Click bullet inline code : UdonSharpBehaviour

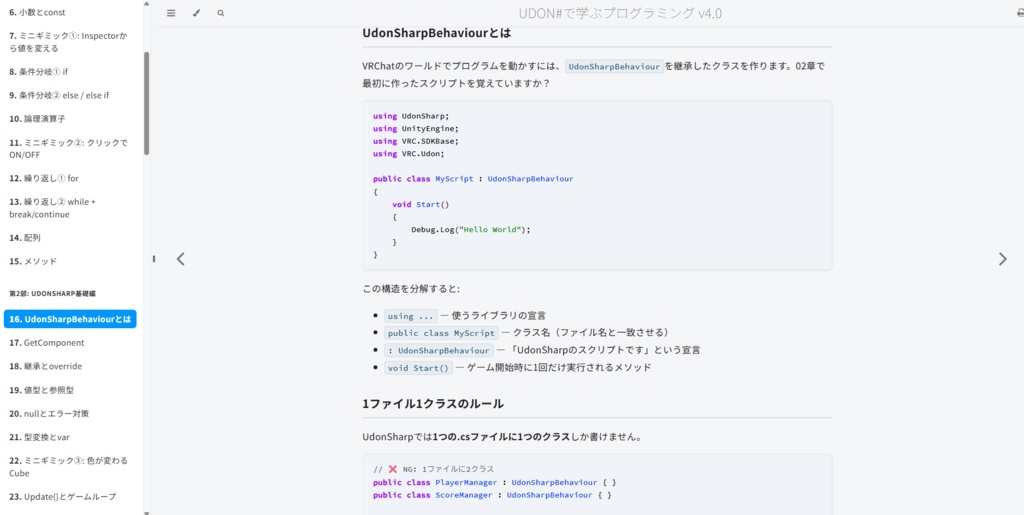(x=438, y=350)
